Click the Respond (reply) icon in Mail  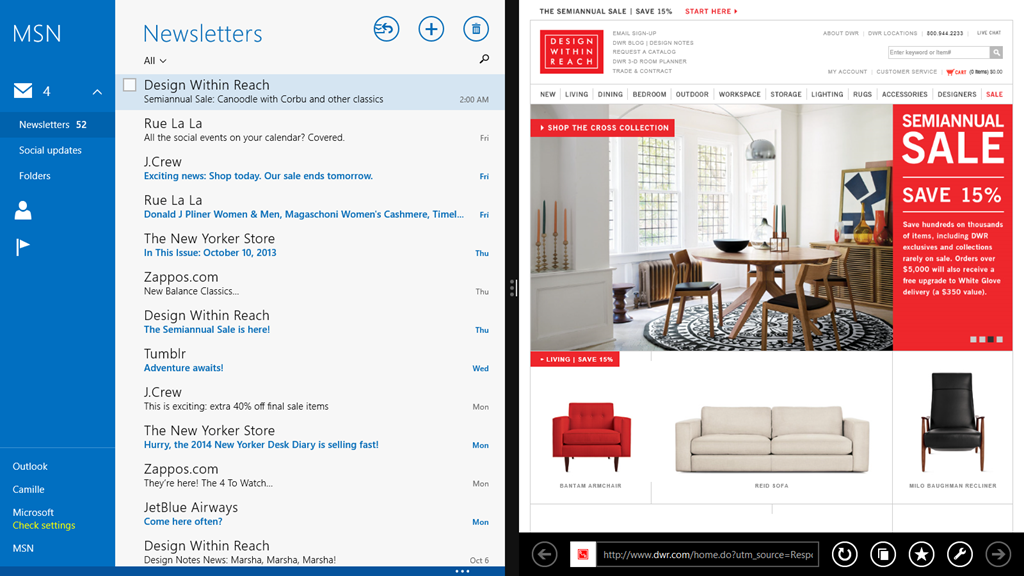click(386, 29)
